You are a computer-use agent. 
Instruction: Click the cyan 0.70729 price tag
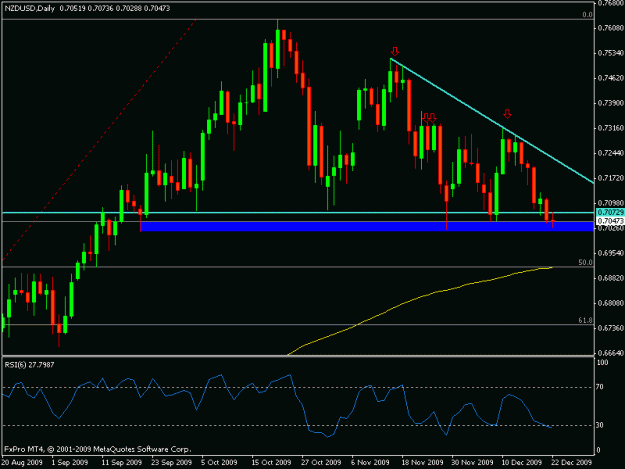609,213
